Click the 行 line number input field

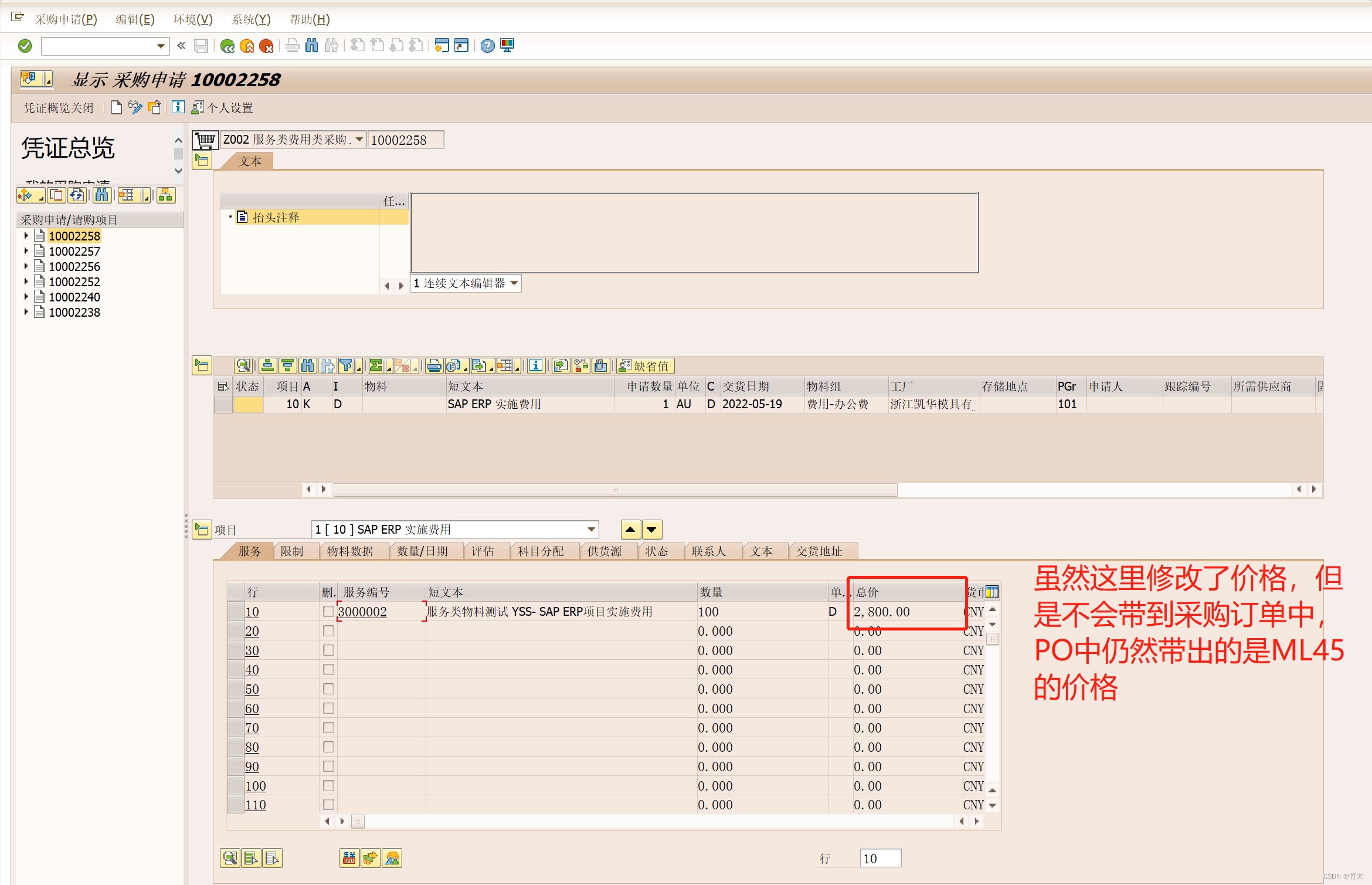[879, 859]
